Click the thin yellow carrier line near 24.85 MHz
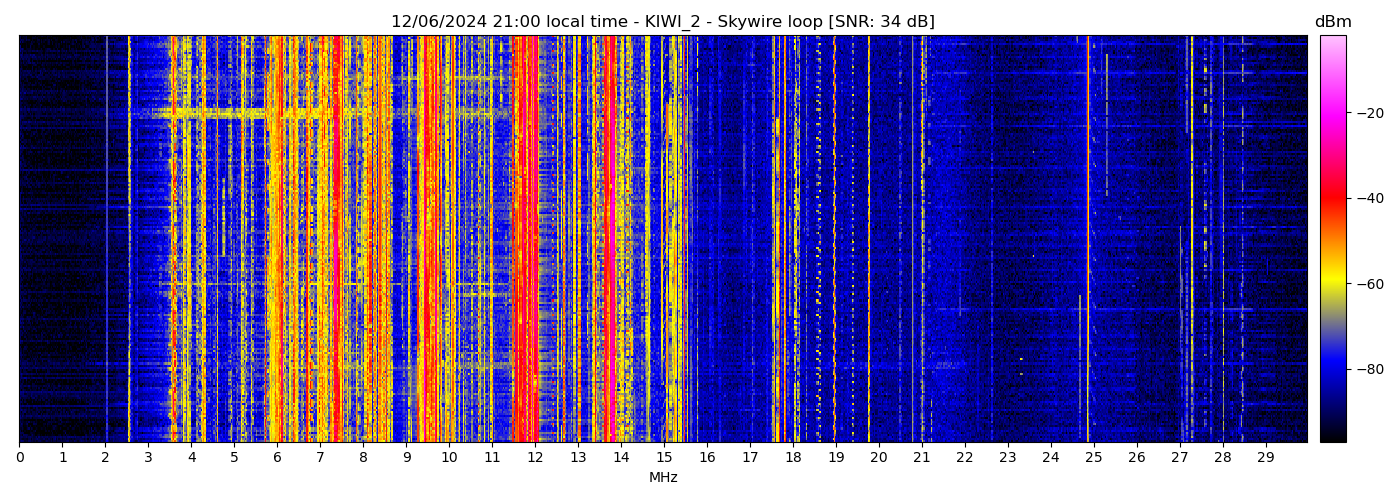This screenshot has height=500, width=1400. (x=1088, y=240)
